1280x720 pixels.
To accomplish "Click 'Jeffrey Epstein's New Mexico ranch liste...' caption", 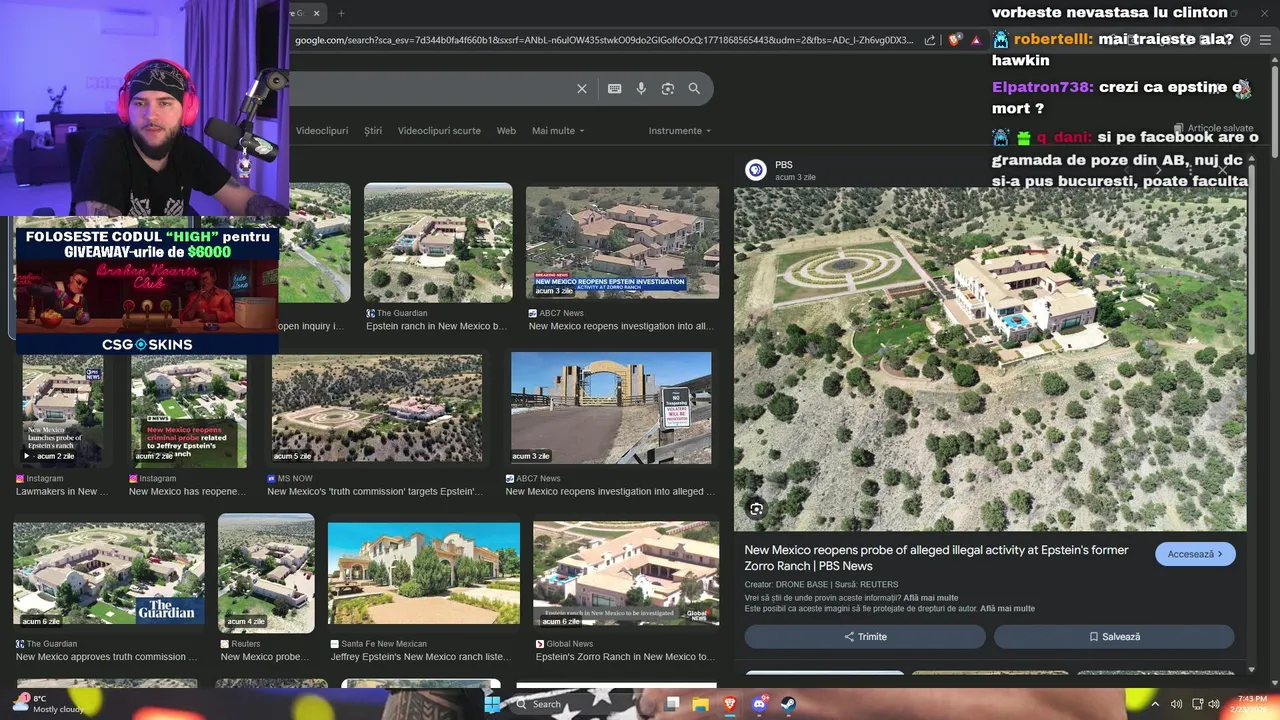I will coord(420,657).
